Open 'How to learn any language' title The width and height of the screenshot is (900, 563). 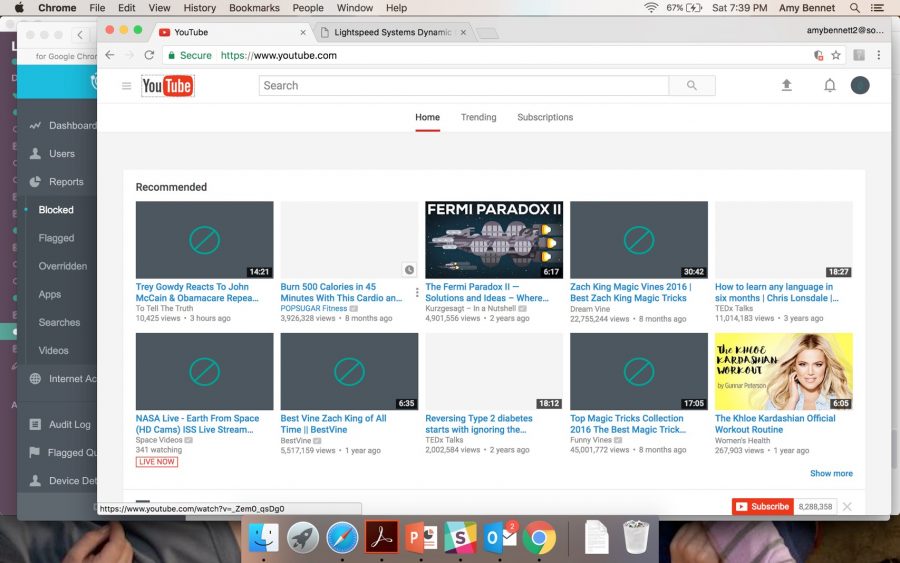tap(777, 292)
